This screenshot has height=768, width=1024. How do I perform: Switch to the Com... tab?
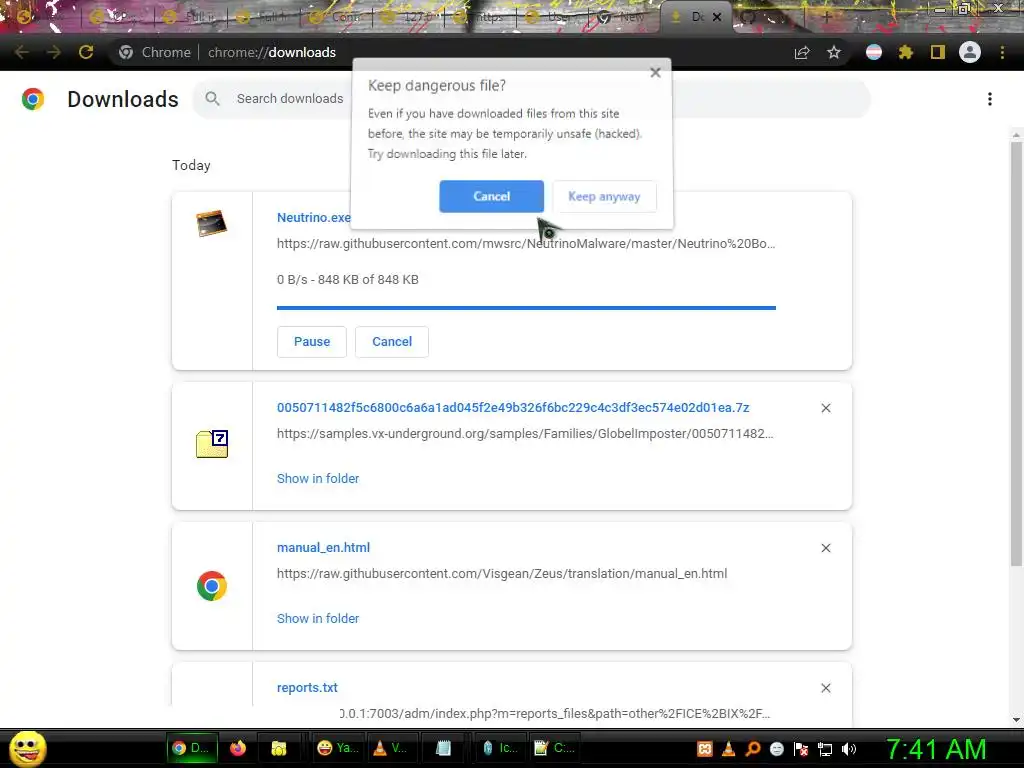click(x=336, y=17)
